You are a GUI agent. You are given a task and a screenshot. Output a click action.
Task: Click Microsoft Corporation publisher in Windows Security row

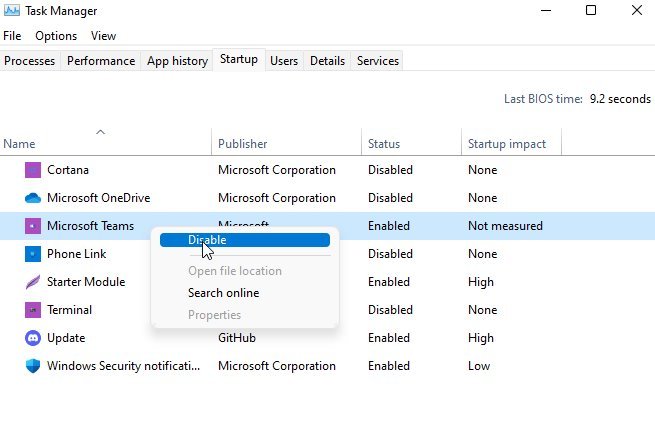click(277, 366)
